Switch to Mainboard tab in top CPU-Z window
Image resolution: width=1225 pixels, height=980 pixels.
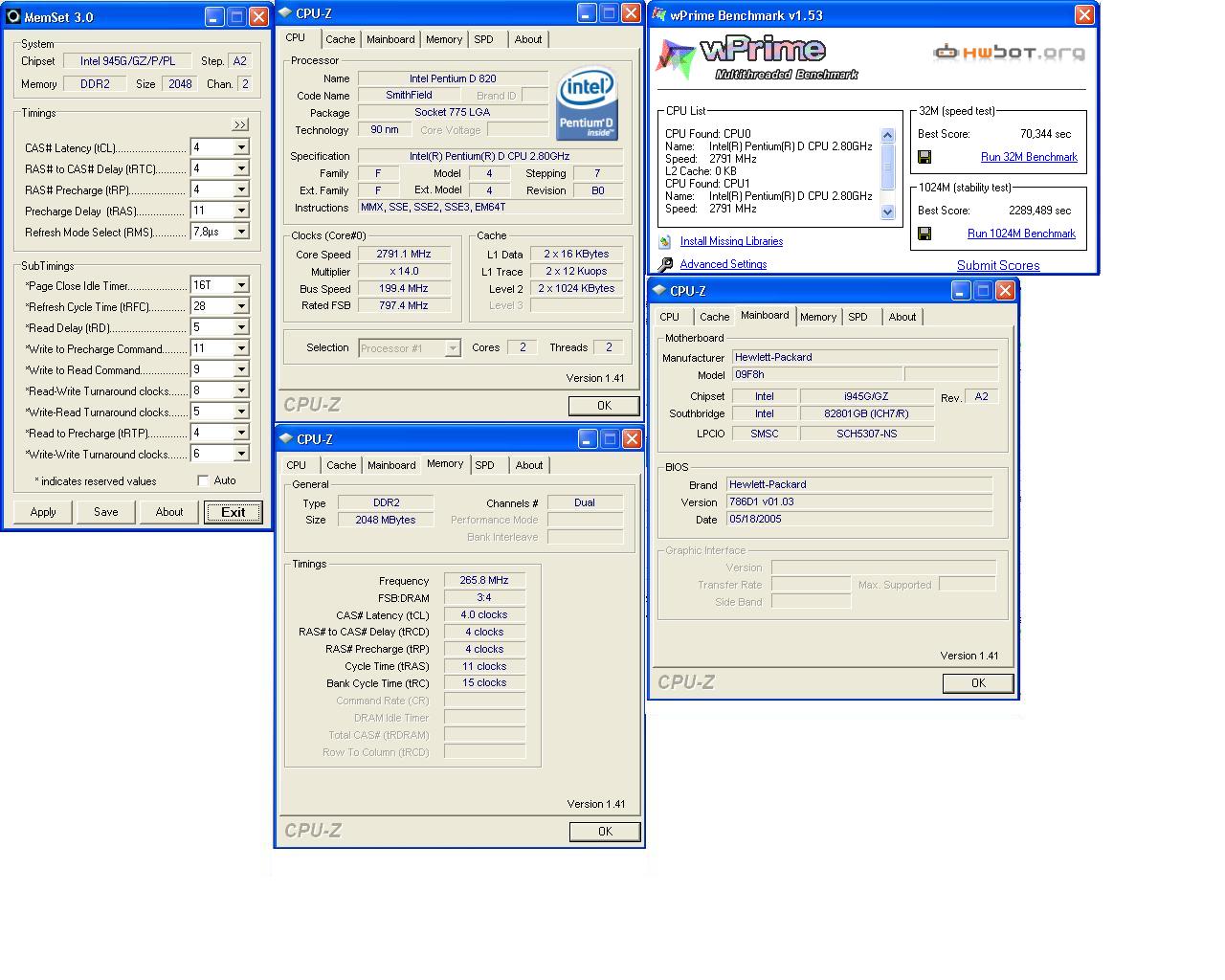[390, 39]
